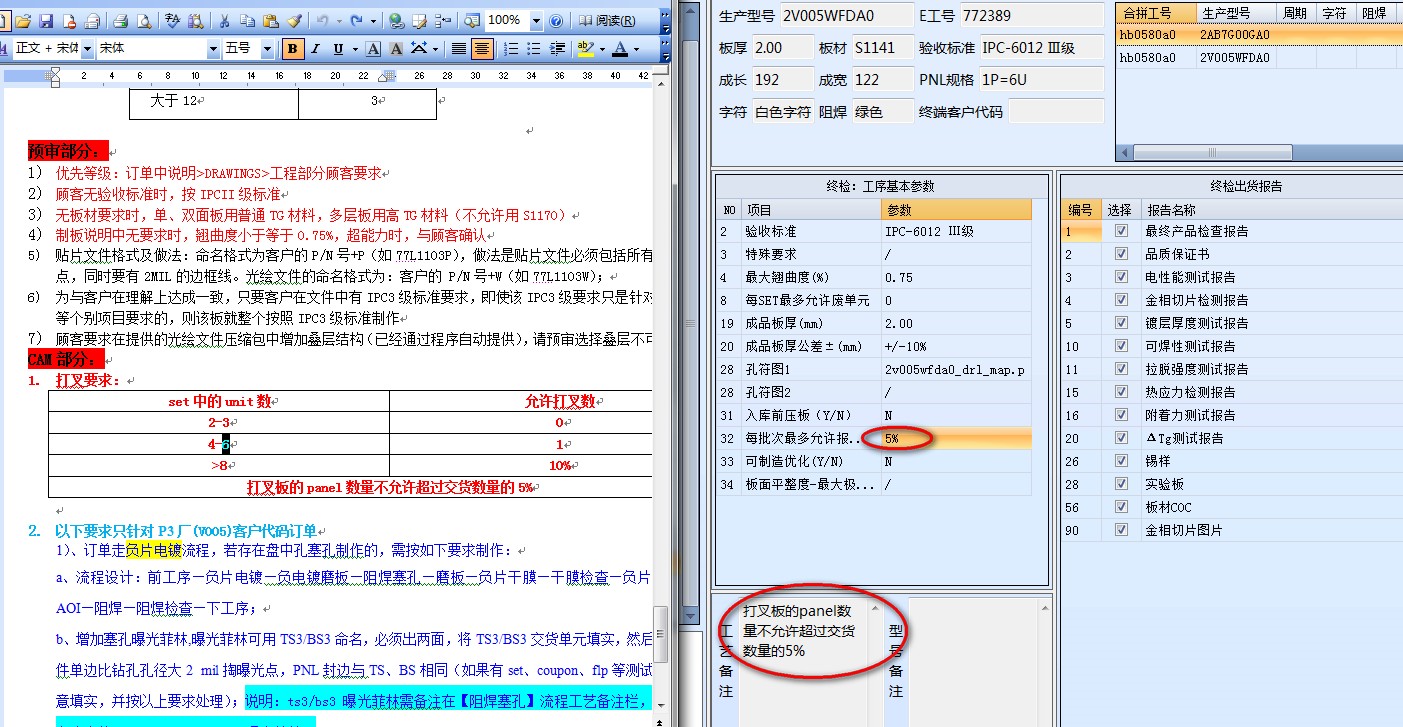Click the Print icon in Word toolbar
1403x727 pixels.
click(120, 20)
